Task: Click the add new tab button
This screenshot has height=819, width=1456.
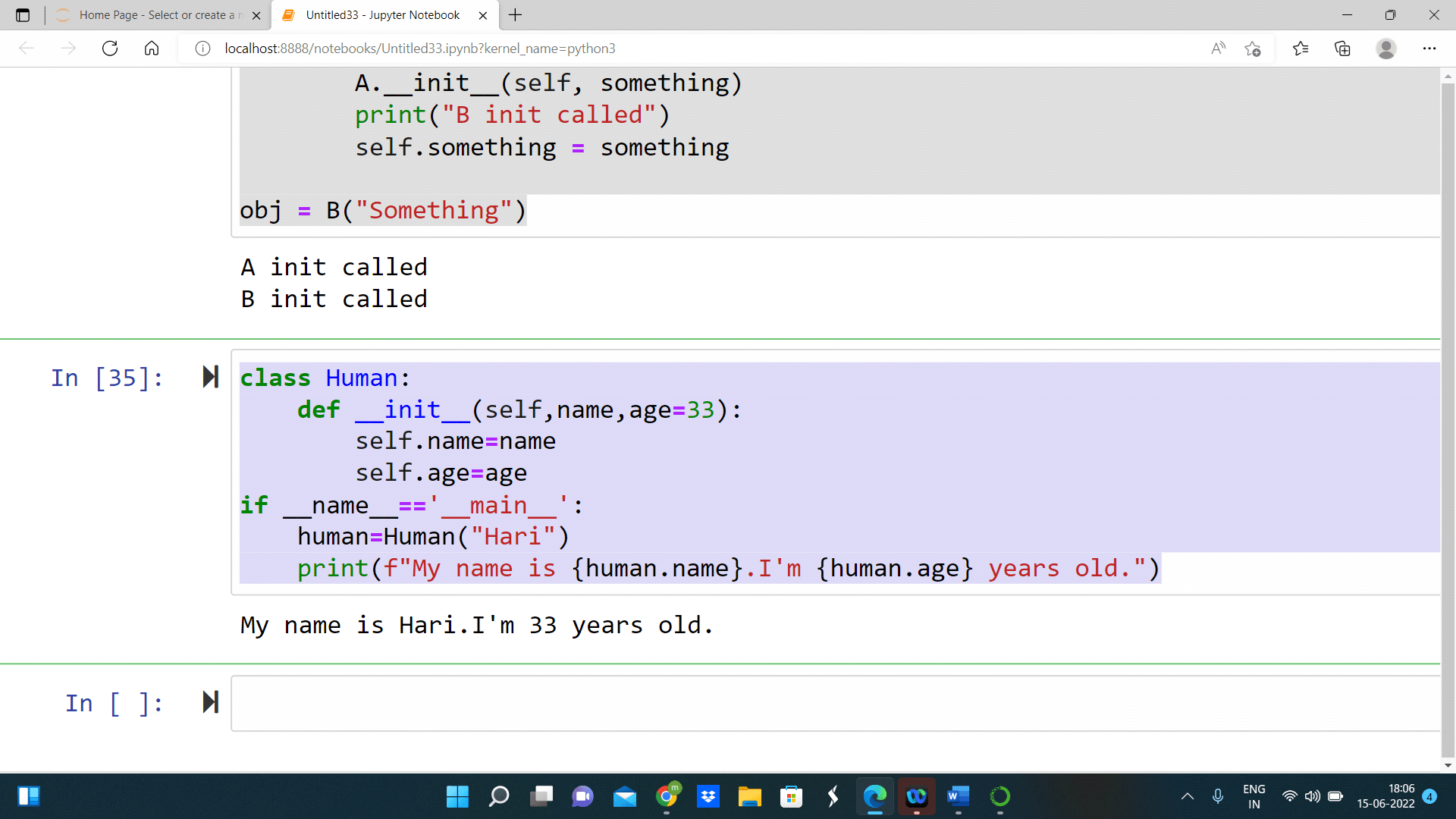Action: pos(516,14)
